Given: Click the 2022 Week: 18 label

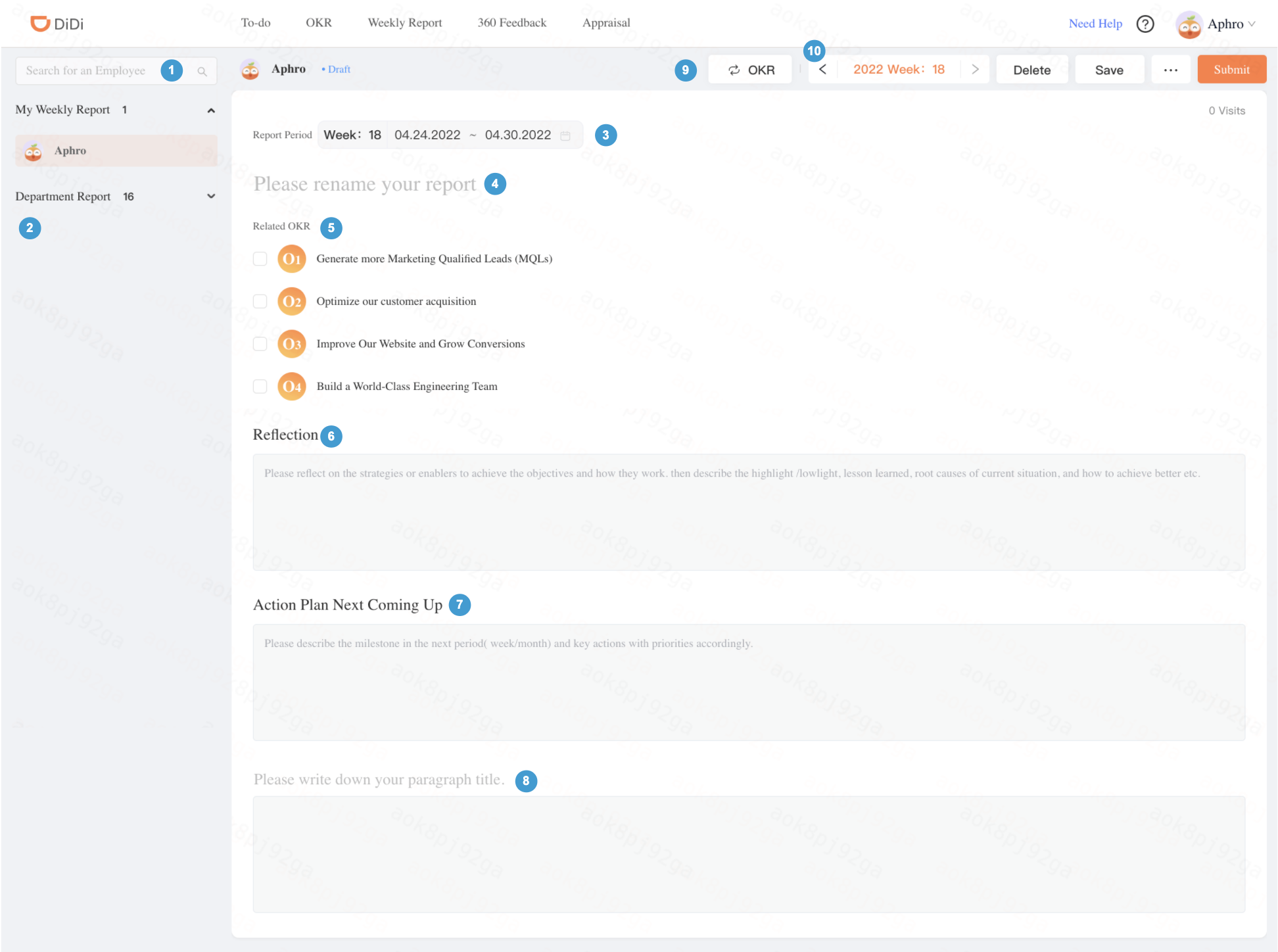Looking at the screenshot, I should coord(899,69).
